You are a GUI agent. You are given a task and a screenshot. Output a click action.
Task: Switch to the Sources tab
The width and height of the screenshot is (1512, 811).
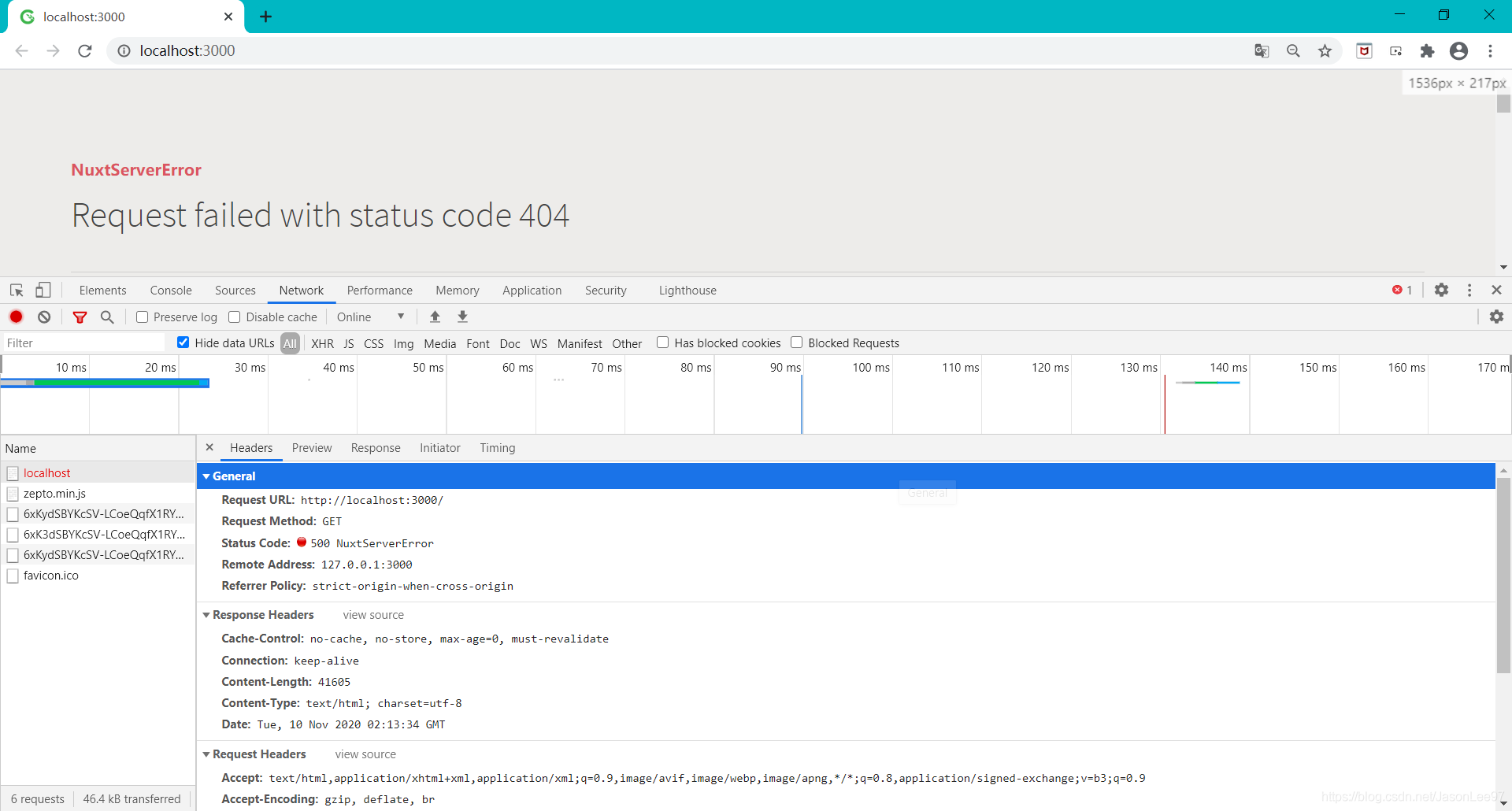235,291
